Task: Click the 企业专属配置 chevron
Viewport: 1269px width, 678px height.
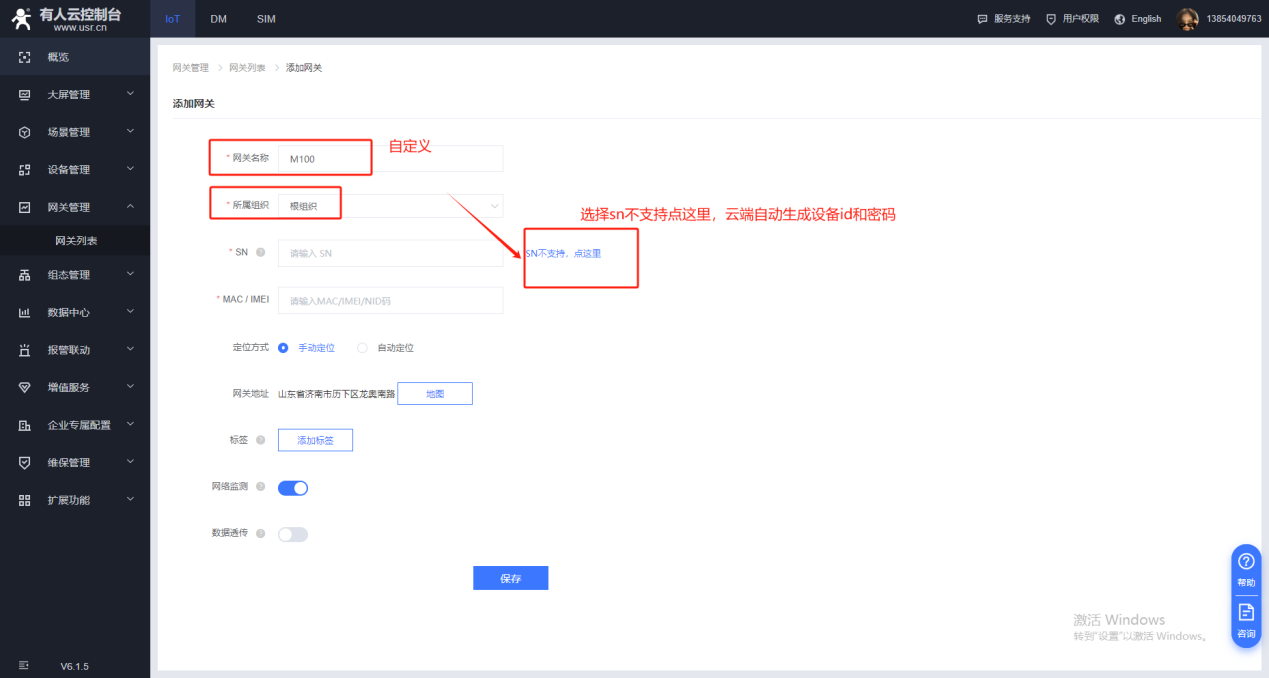Action: click(x=130, y=424)
